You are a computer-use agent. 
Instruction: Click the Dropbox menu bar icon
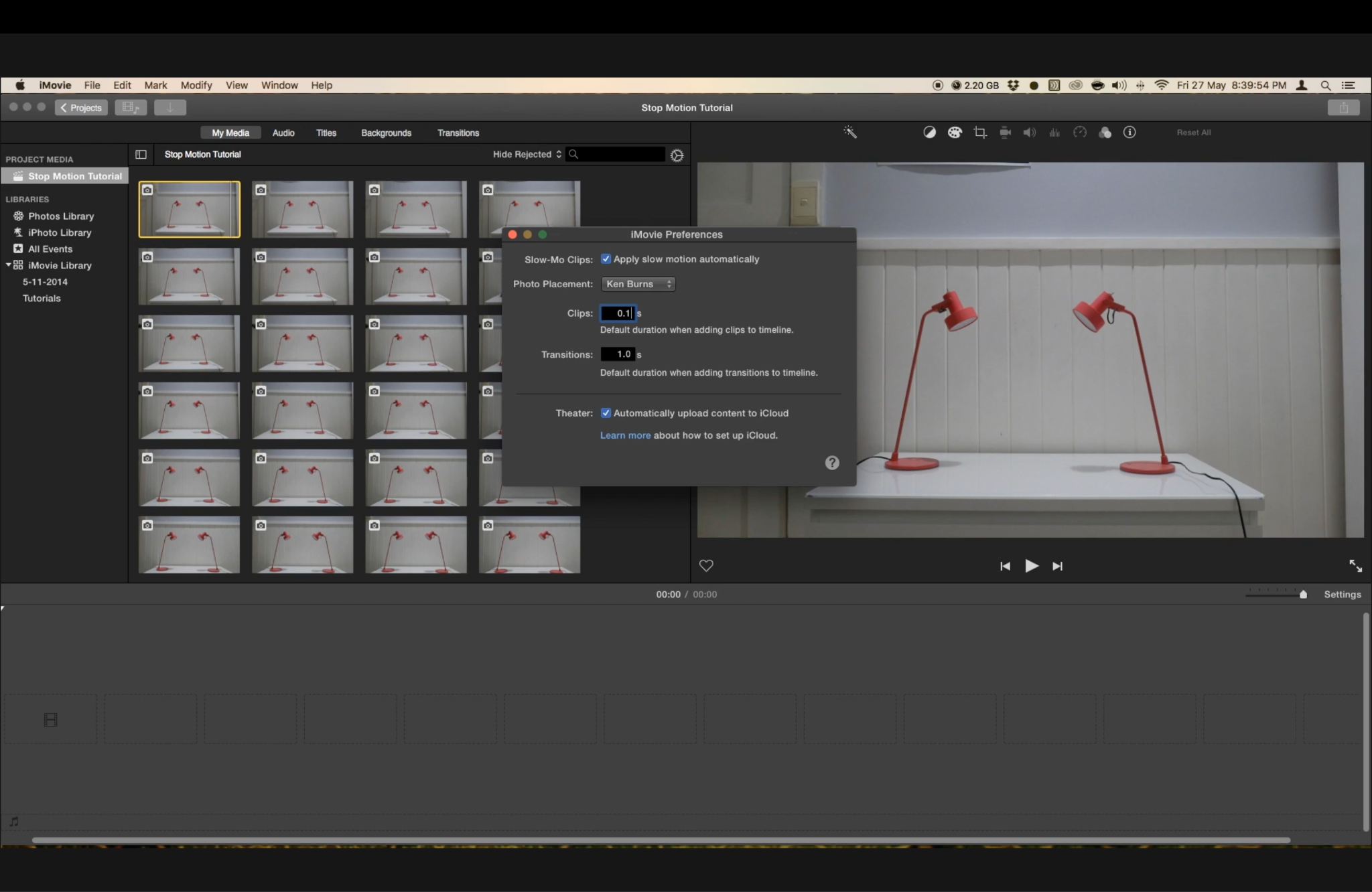1014,85
